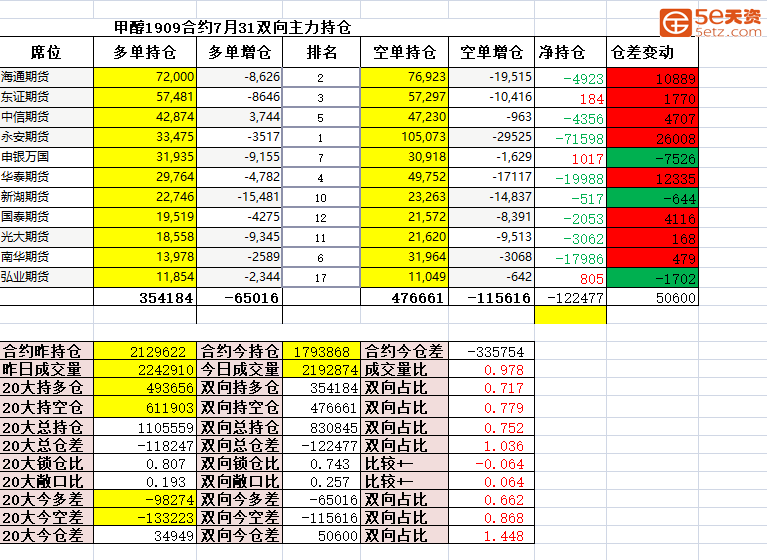
Task: Select the short position value 76,923
Action: click(405, 77)
